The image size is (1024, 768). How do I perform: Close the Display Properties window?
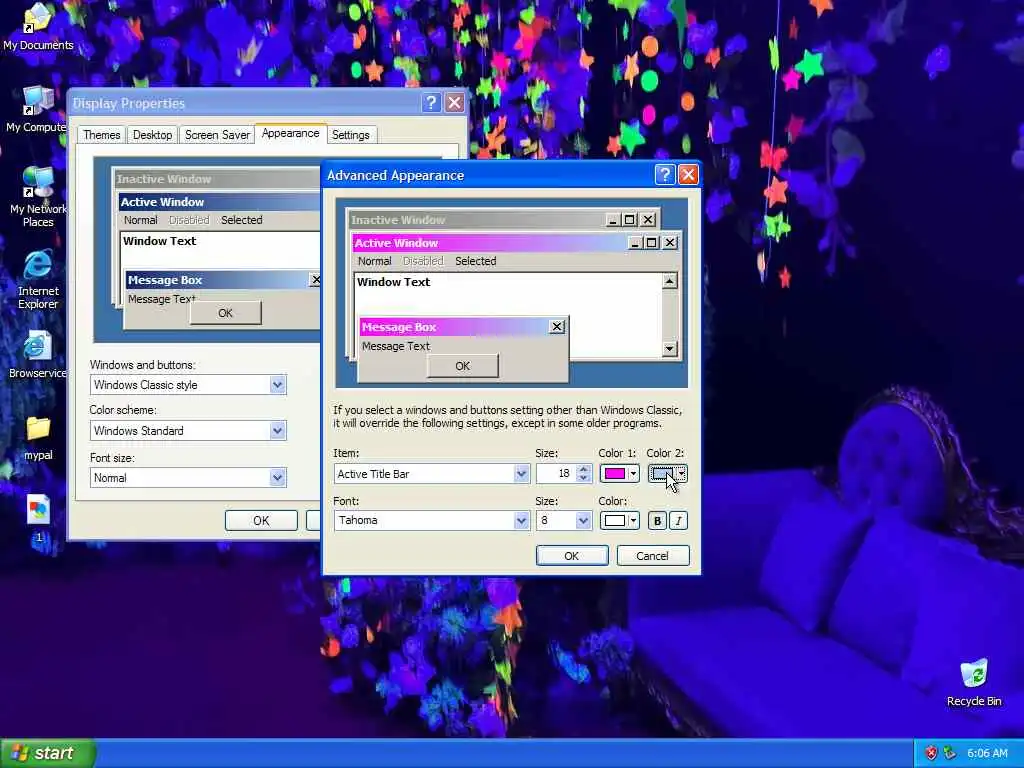point(454,103)
